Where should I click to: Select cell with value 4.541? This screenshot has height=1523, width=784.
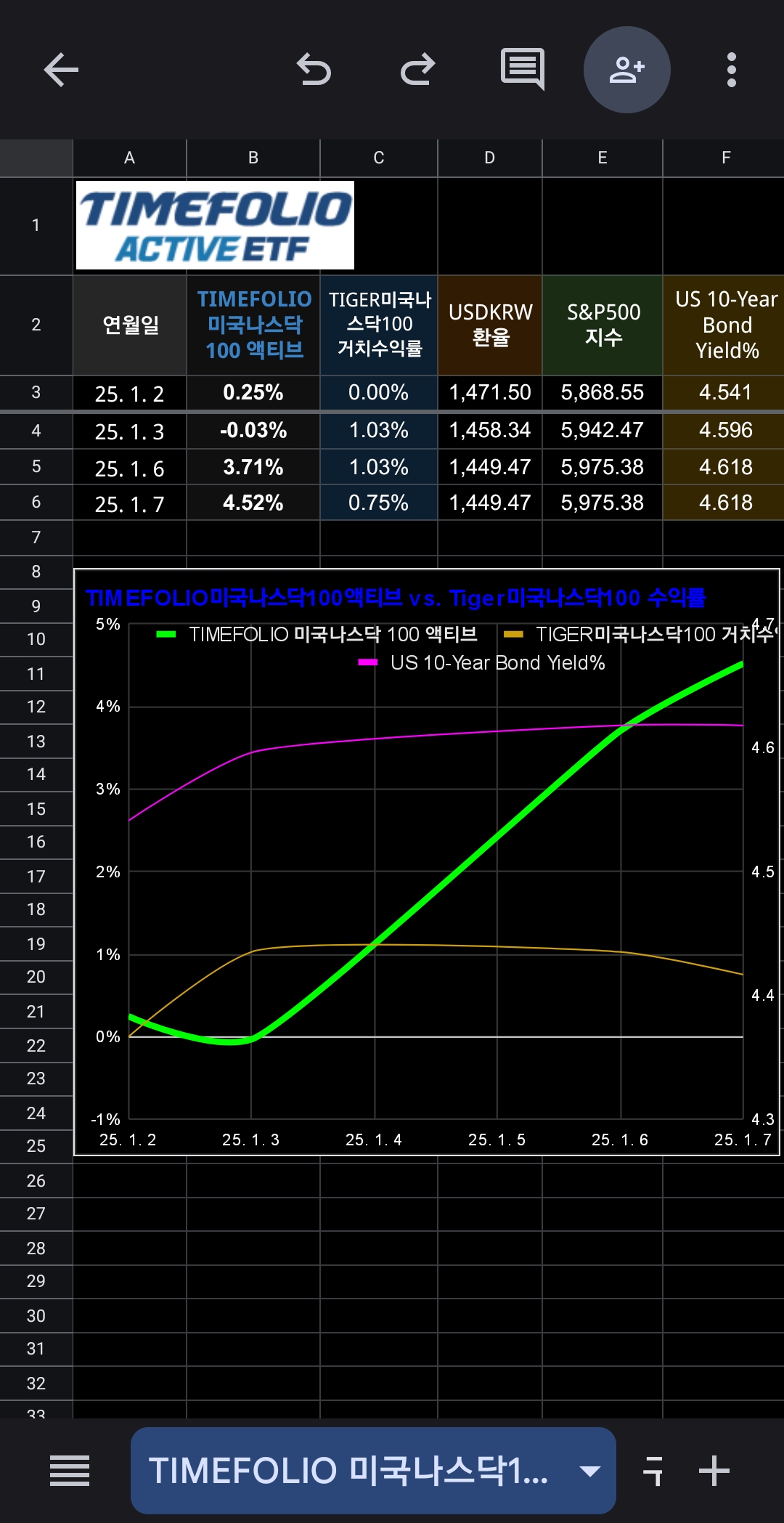coord(724,393)
